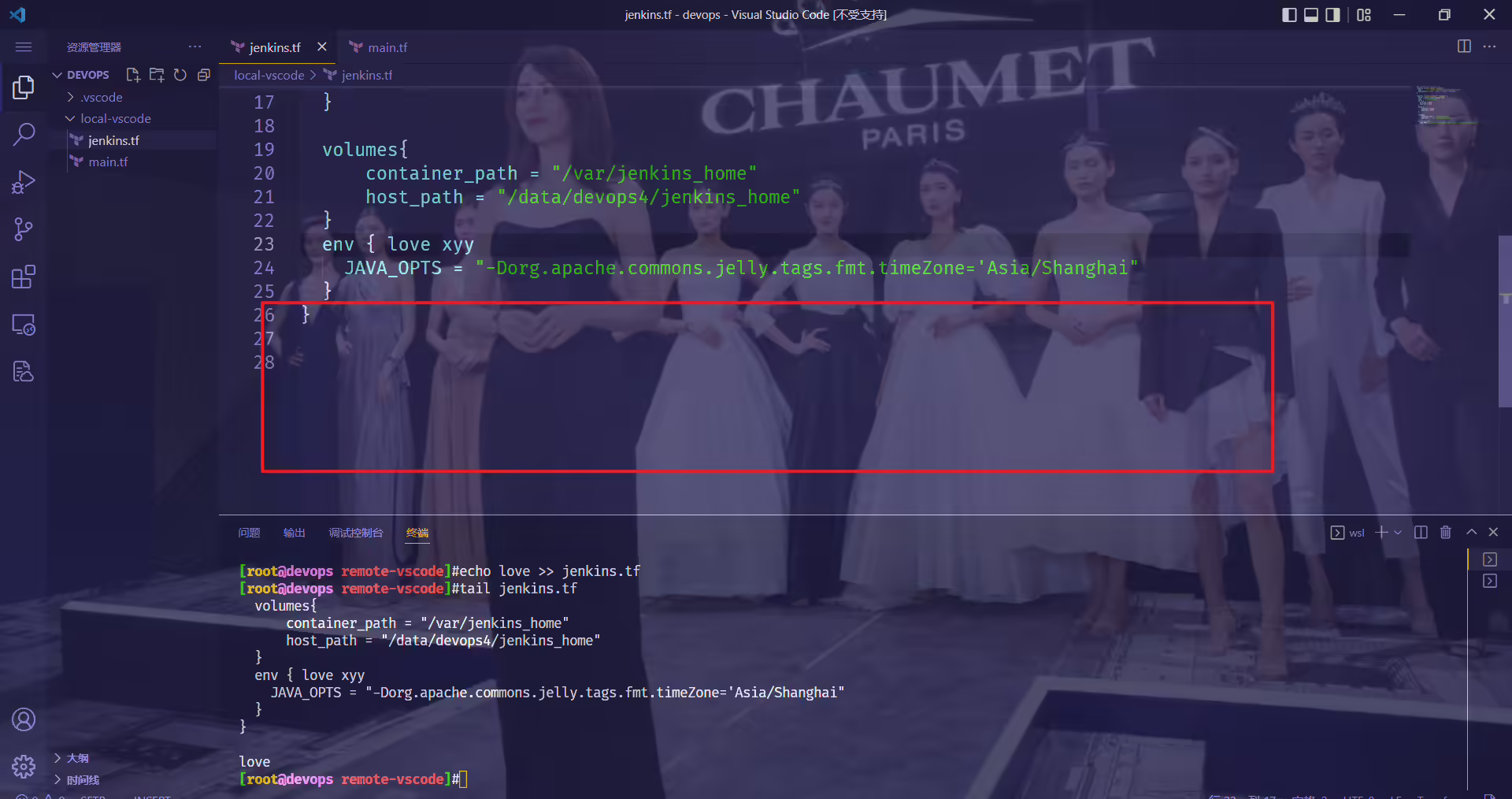
Task: Click line number 19 in the gutter
Action: [263, 150]
